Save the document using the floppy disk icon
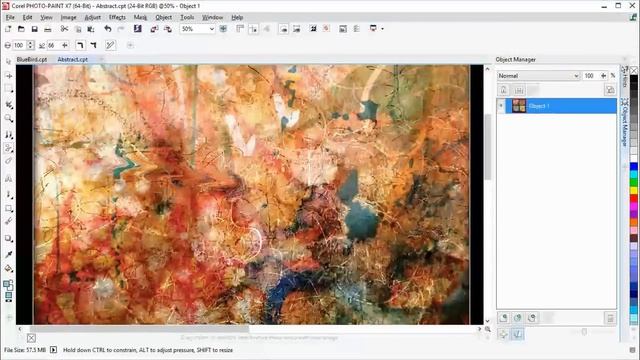Viewport: 640px width, 360px height. tap(35, 29)
